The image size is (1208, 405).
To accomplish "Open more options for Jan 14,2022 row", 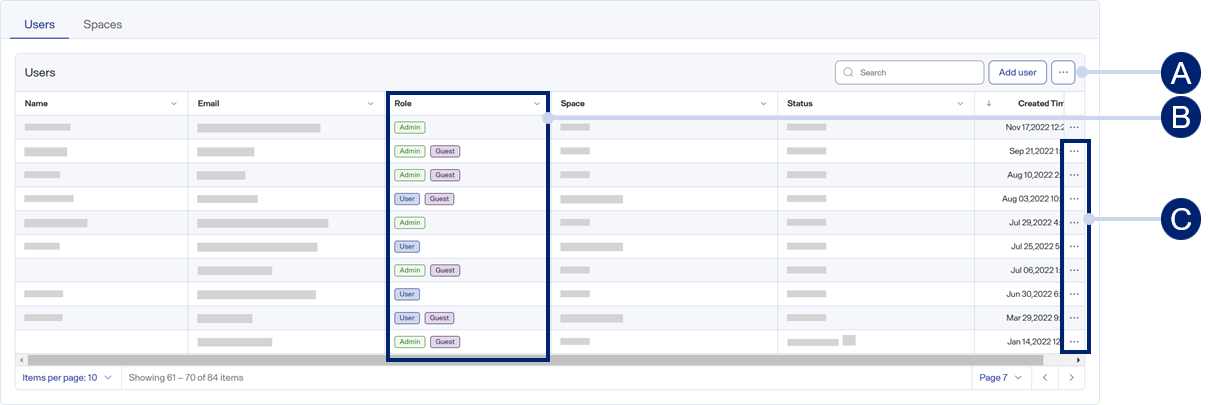I will [x=1074, y=342].
